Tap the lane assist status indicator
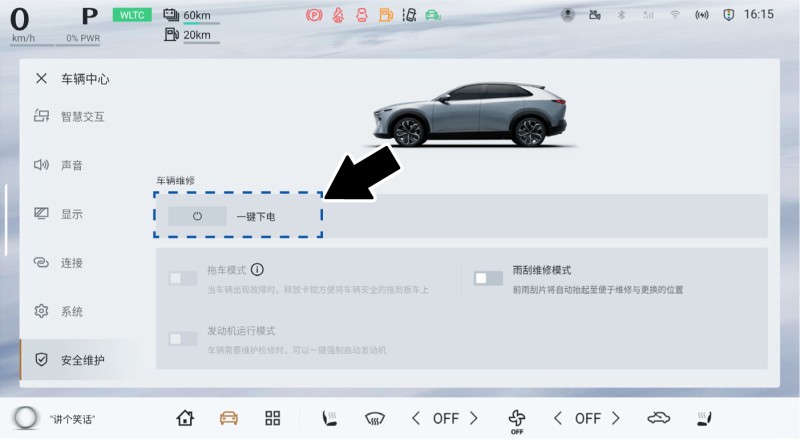Image resolution: width=800 pixels, height=439 pixels. click(x=409, y=15)
